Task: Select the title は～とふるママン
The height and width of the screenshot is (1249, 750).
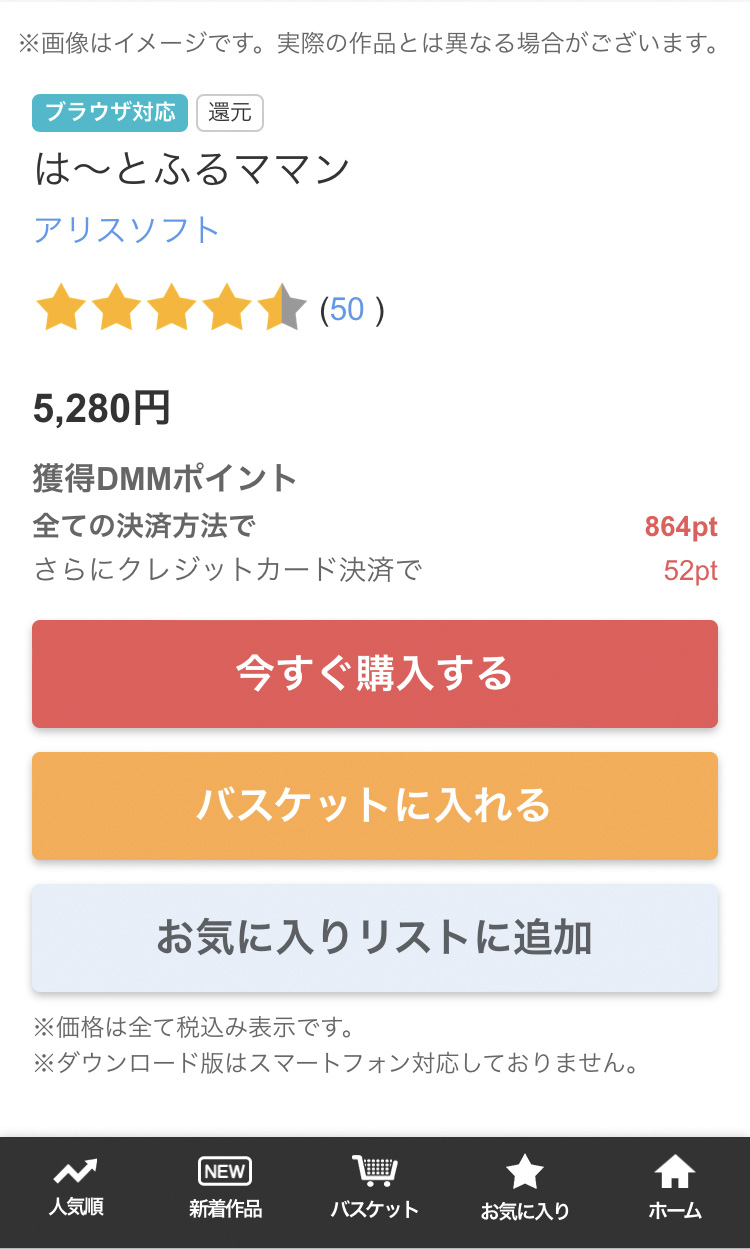Action: pyautogui.click(x=192, y=170)
